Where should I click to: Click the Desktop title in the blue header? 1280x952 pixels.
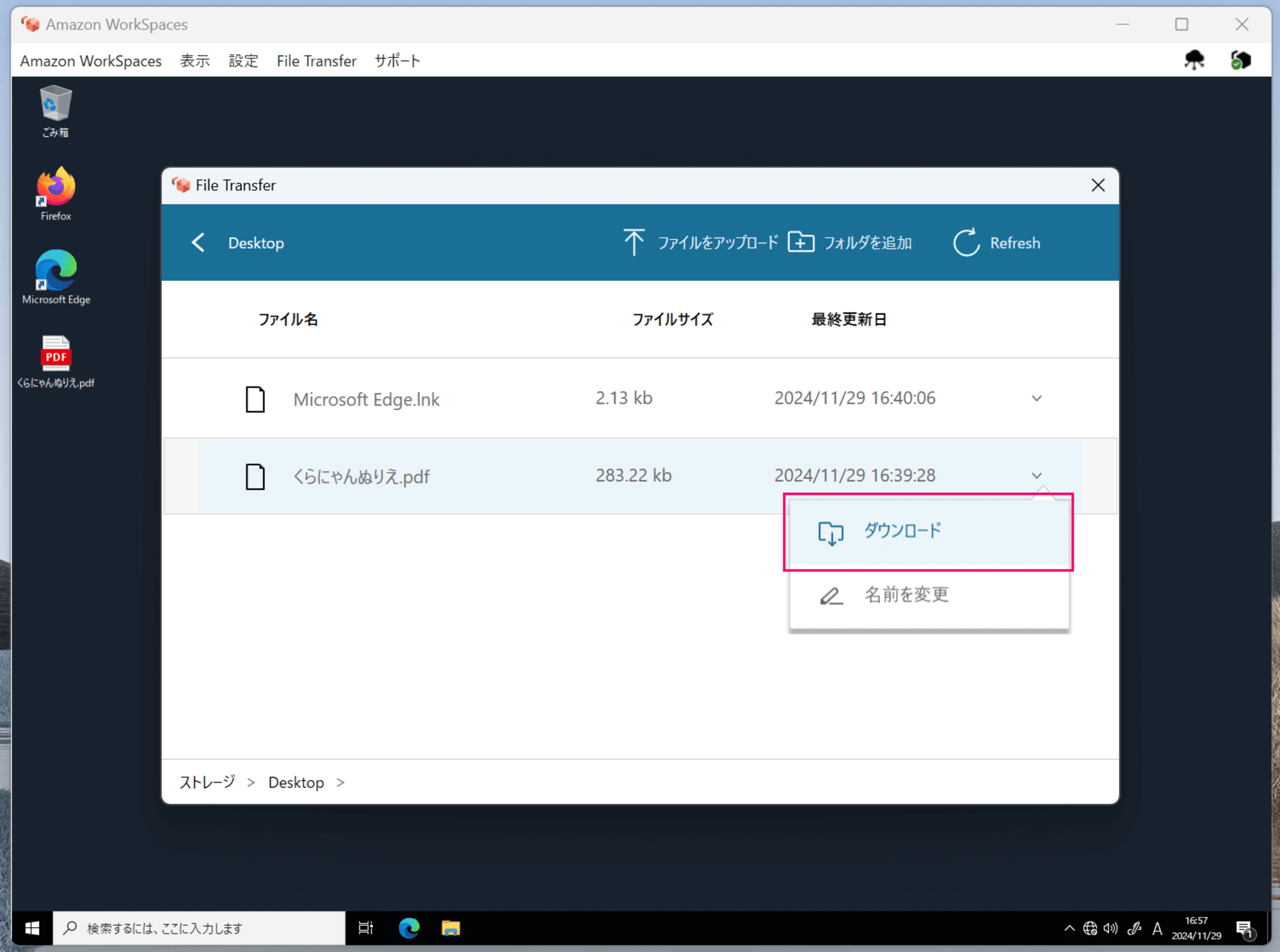pos(256,243)
